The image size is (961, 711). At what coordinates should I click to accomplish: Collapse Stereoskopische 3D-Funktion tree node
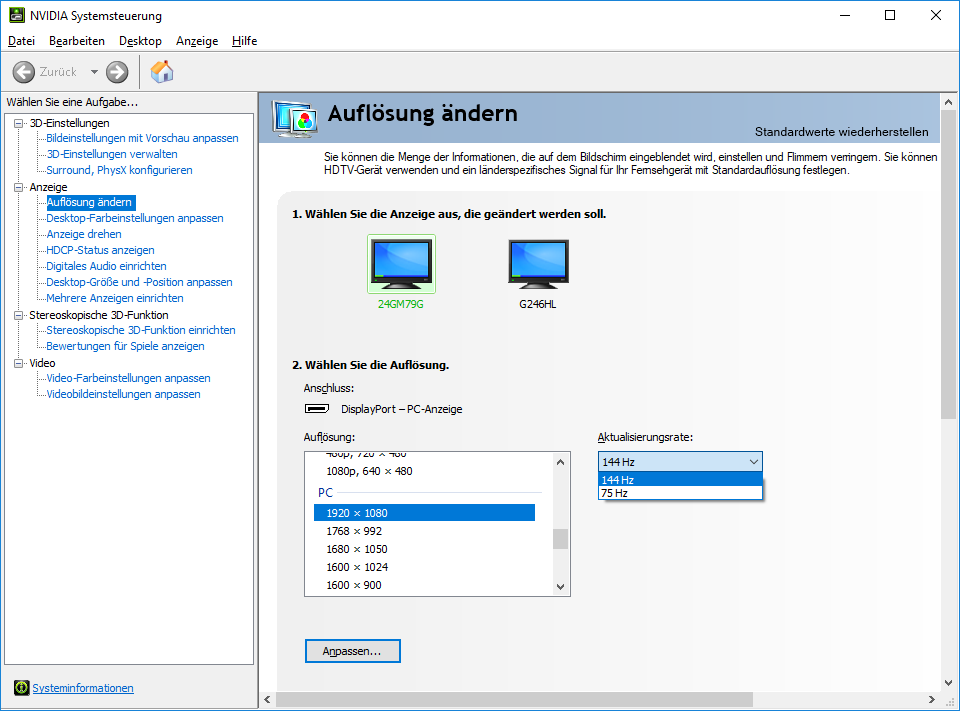18,315
